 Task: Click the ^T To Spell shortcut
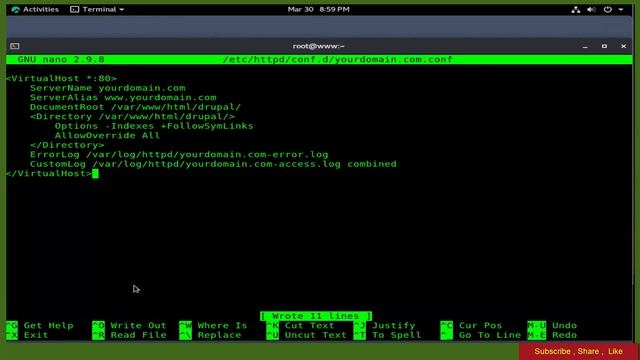387,335
